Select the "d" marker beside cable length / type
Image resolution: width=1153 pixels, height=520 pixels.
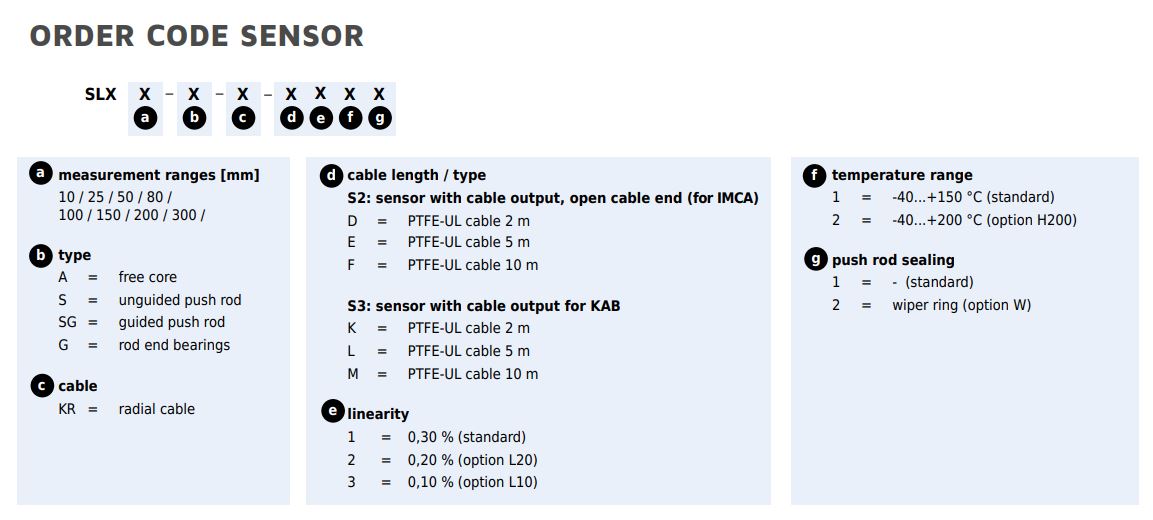point(331,175)
